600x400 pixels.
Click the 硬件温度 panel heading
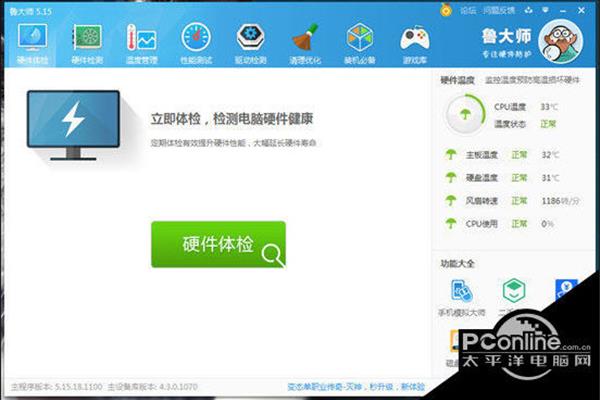click(457, 80)
